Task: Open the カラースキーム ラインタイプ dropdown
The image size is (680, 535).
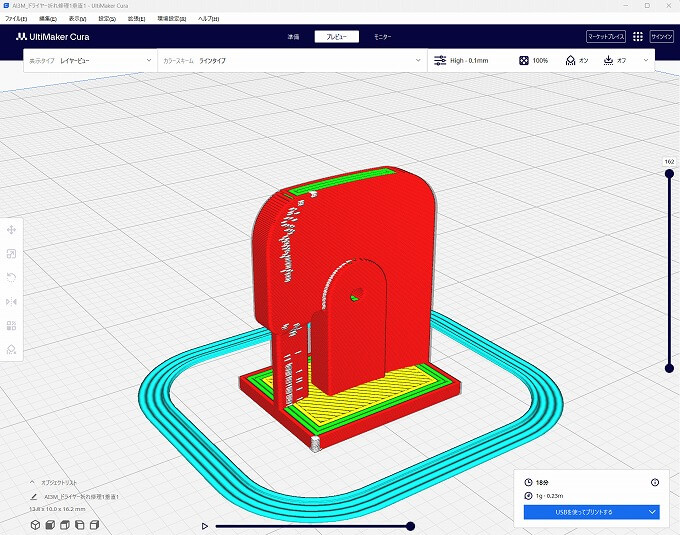Action: pos(290,61)
